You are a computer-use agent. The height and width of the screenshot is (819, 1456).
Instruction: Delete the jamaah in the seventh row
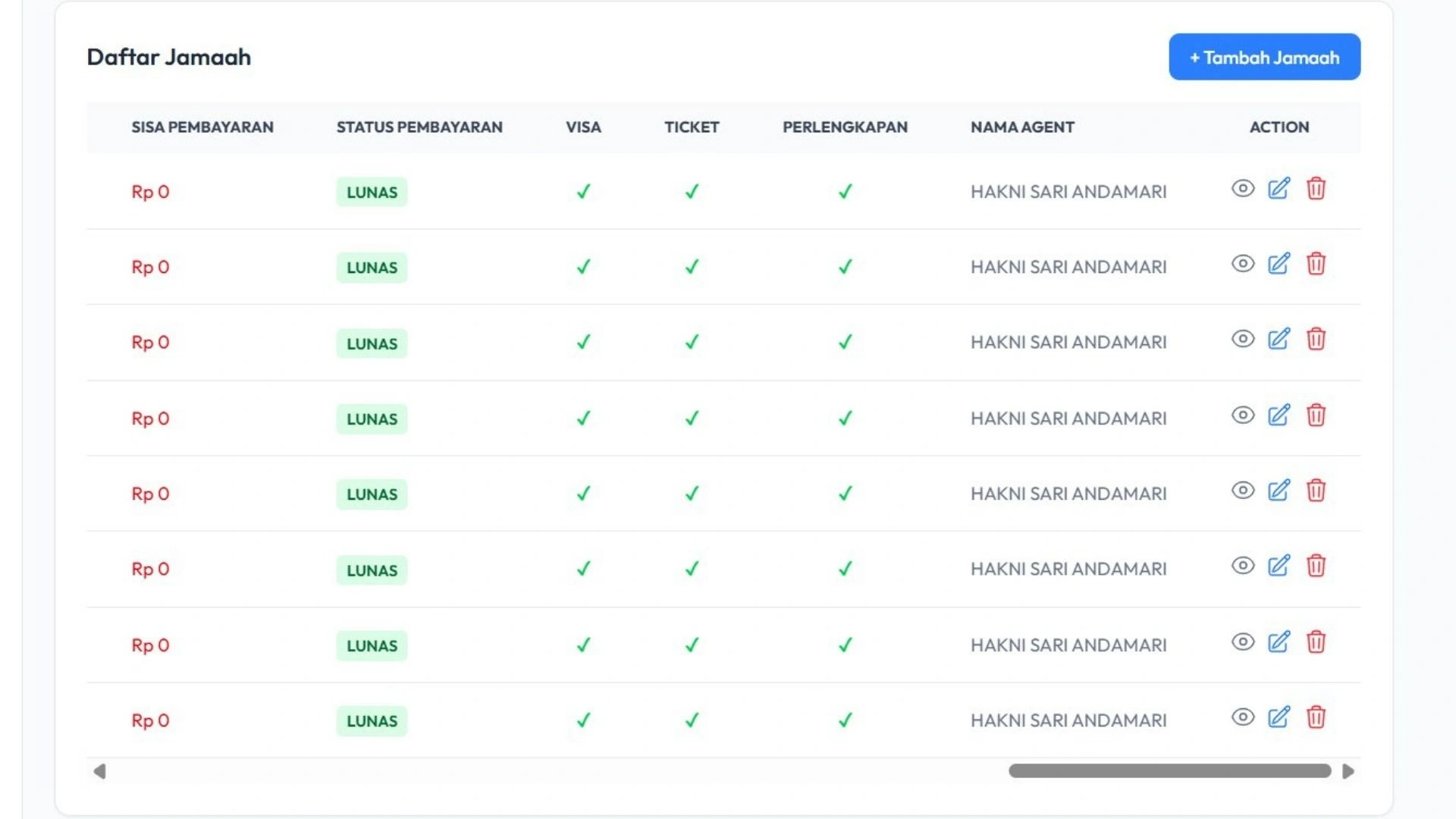1316,642
